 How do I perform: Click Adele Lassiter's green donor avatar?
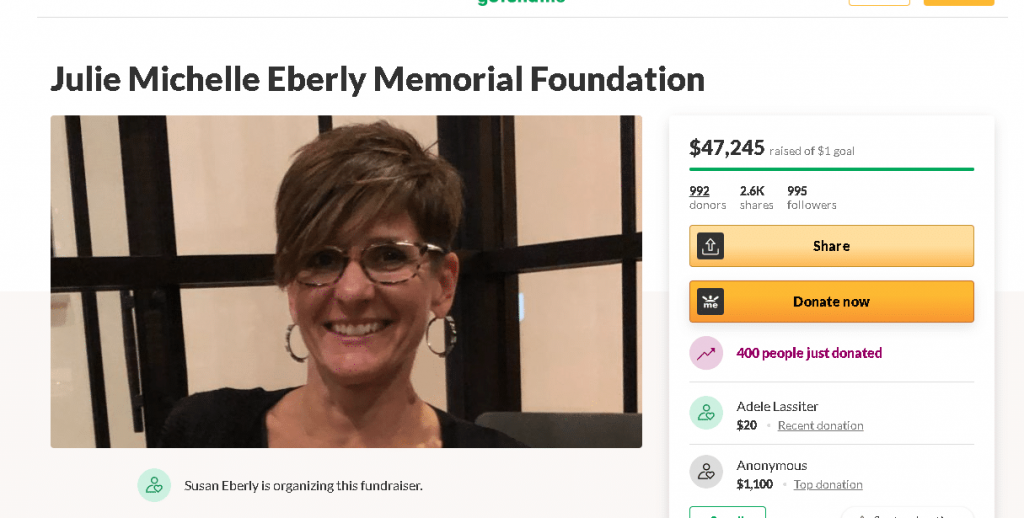(706, 413)
